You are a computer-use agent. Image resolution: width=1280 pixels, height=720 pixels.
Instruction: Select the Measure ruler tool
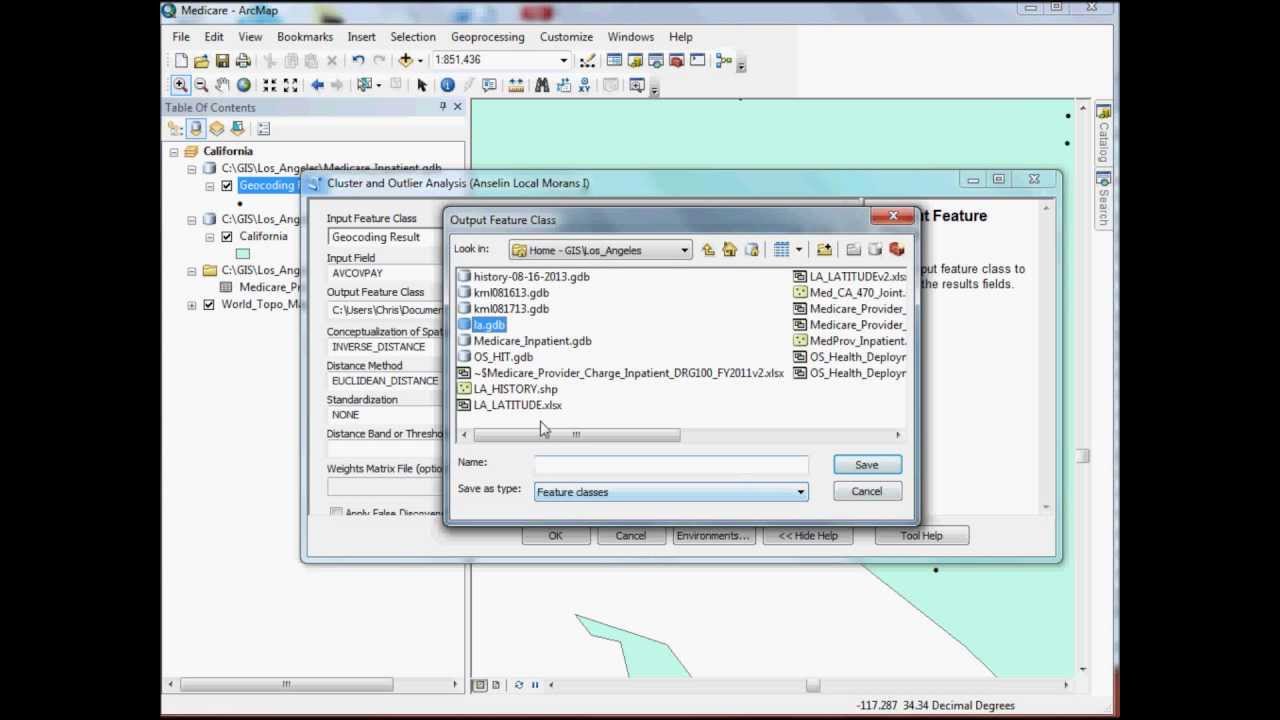(516, 86)
